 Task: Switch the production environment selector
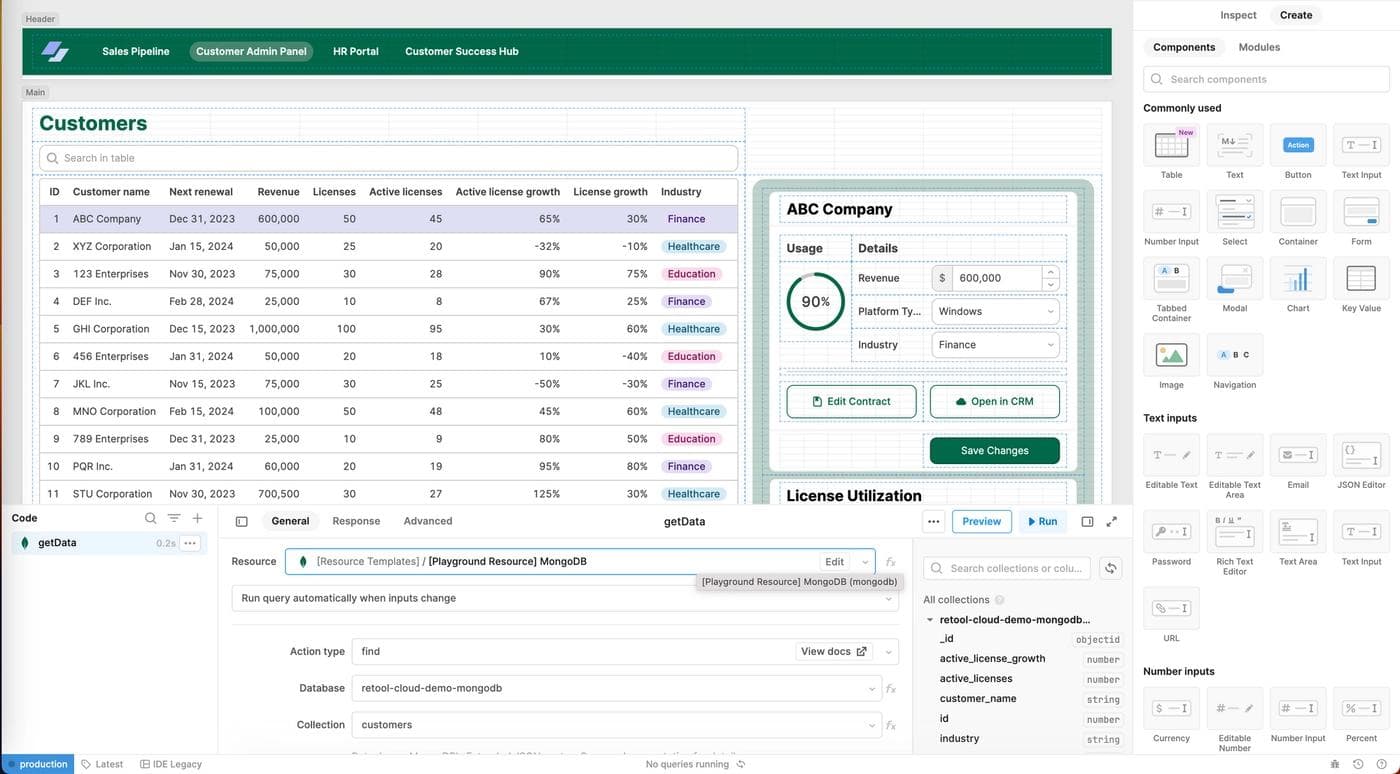(x=37, y=763)
